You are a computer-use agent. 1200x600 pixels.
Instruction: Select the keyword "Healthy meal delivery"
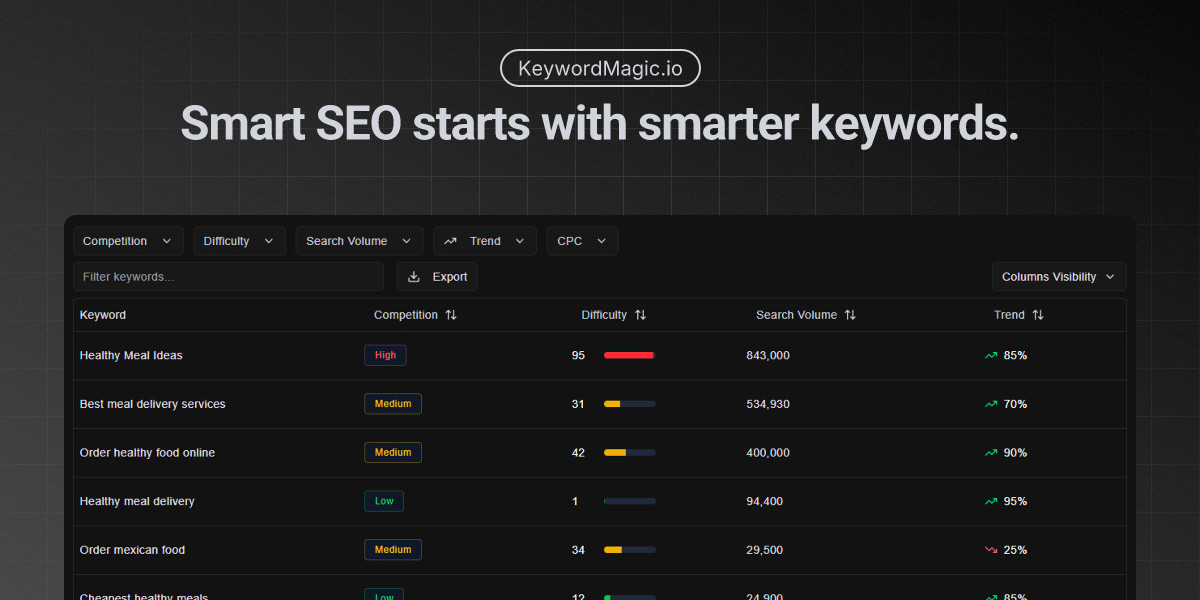137,501
